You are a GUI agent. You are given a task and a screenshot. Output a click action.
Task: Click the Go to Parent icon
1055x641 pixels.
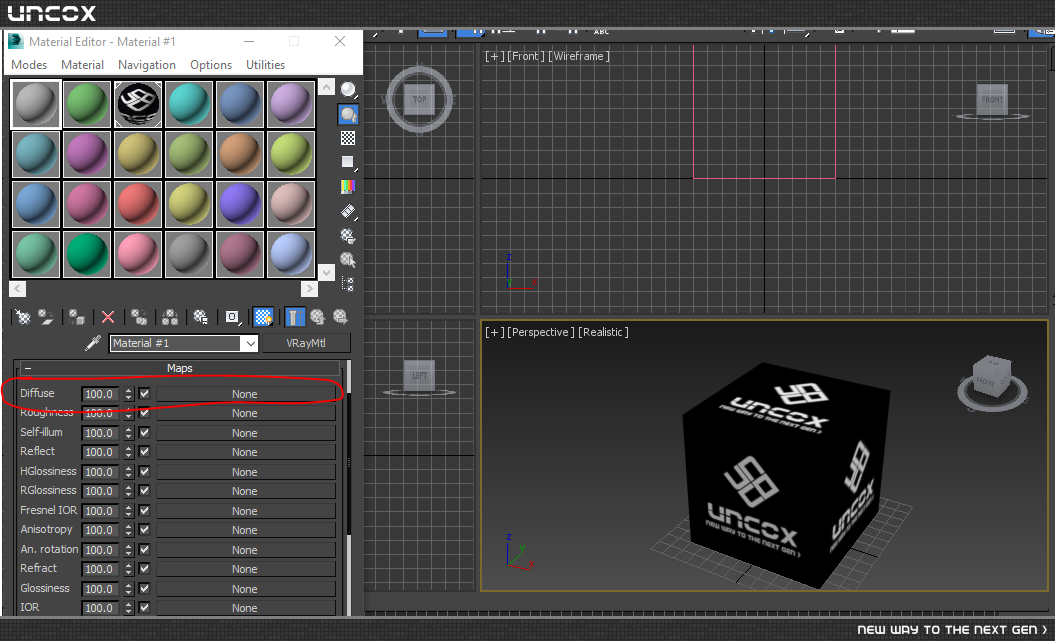point(318,317)
